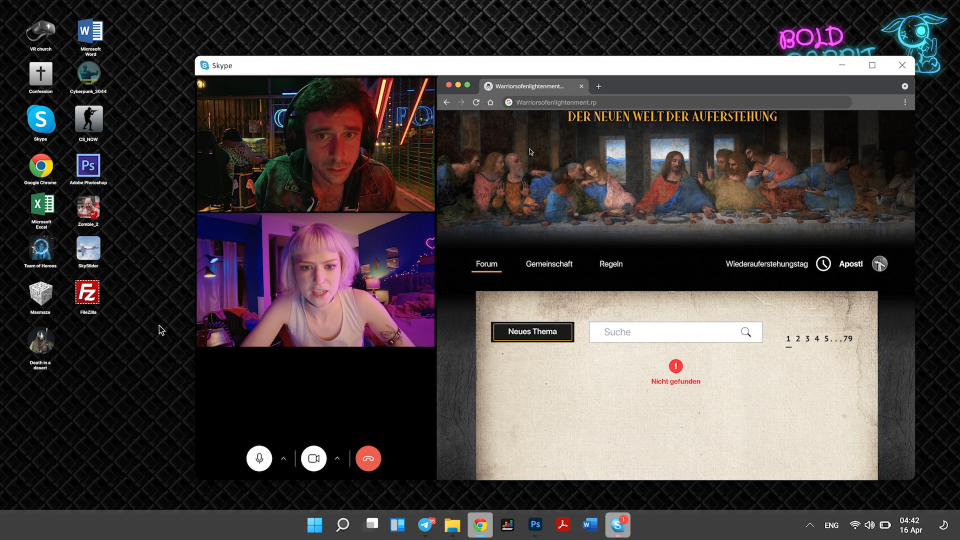Click the Apostl avatar icon
The image size is (960, 540).
pos(880,264)
